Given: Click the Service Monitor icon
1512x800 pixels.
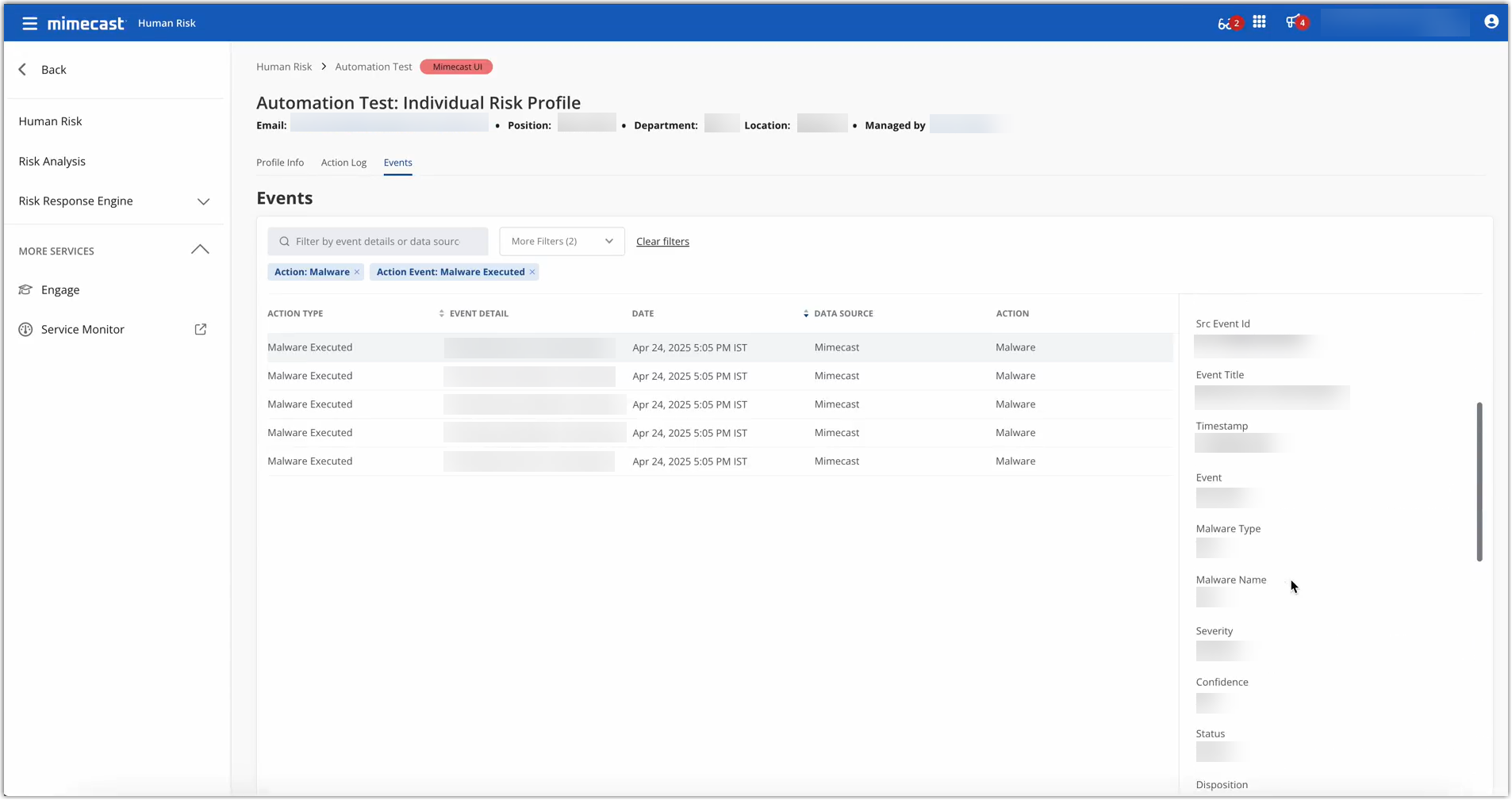Looking at the screenshot, I should pos(25,330).
